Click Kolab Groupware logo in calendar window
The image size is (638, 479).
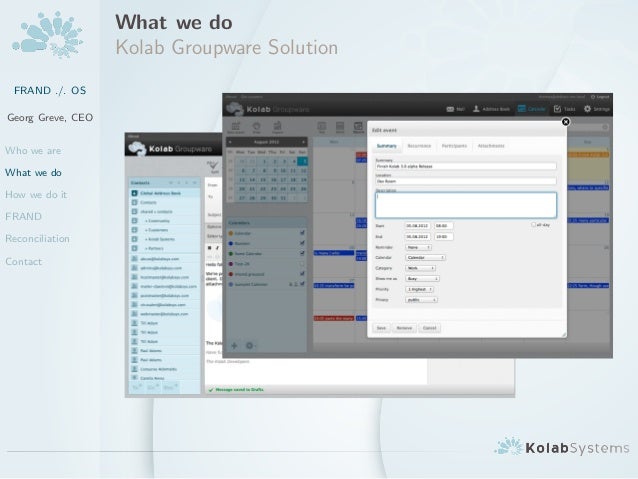click(x=268, y=109)
